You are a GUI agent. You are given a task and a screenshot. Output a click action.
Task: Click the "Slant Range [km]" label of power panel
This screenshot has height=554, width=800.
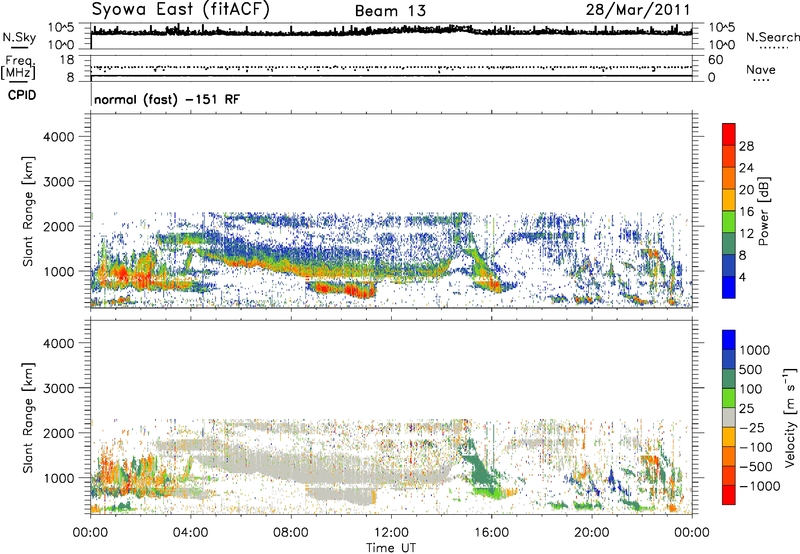[28, 211]
